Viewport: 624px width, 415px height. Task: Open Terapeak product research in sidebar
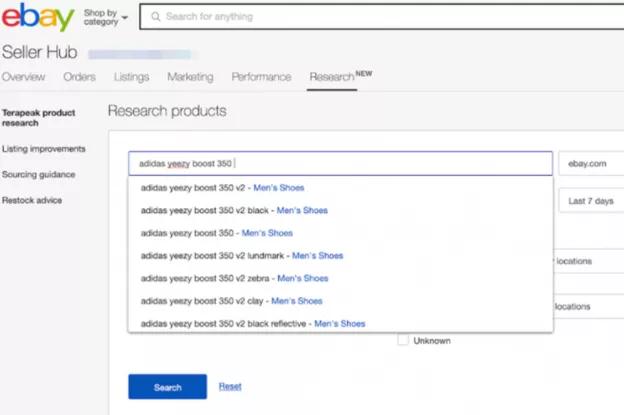pyautogui.click(x=39, y=118)
